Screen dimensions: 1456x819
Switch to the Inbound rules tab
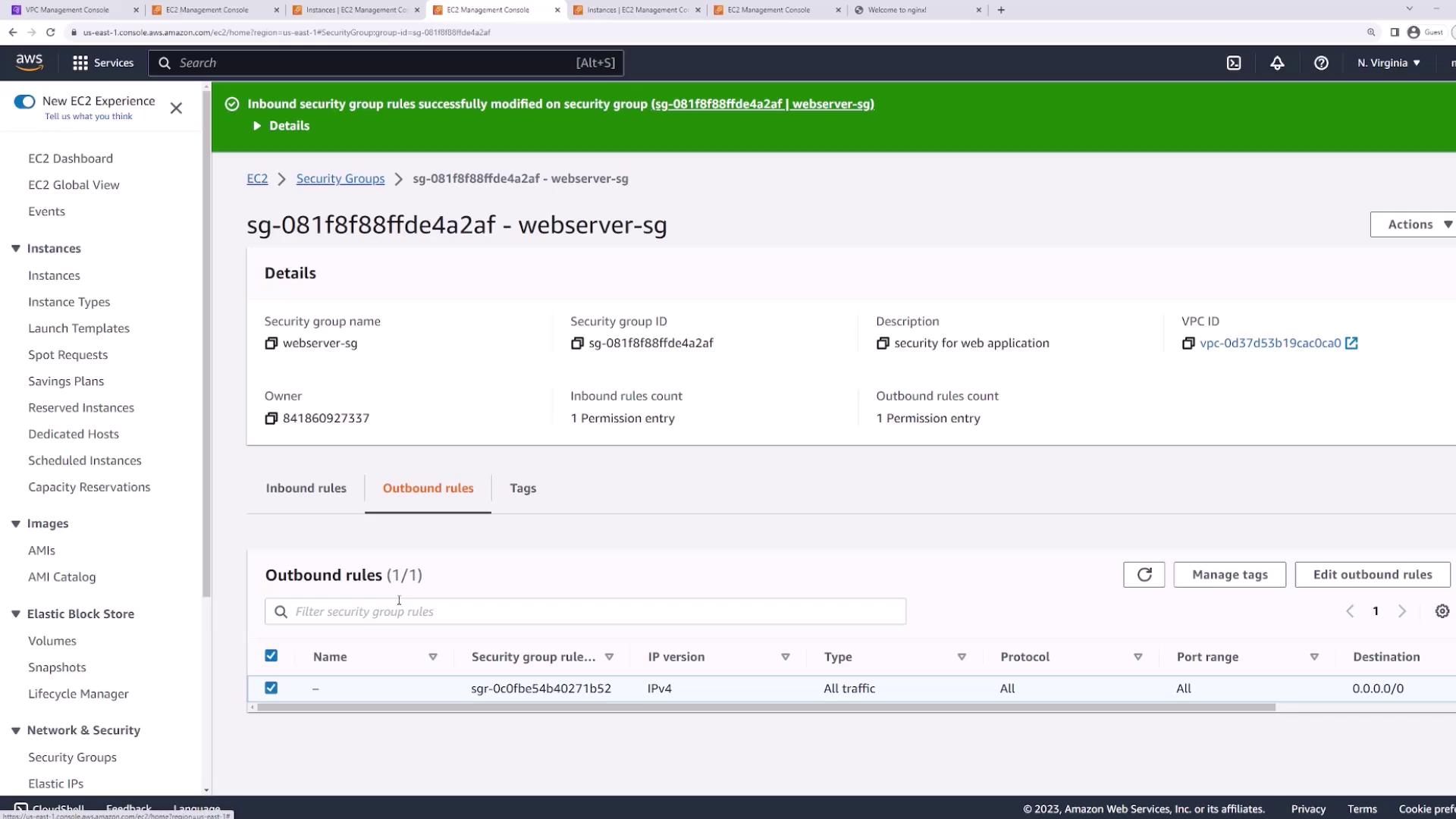click(306, 488)
